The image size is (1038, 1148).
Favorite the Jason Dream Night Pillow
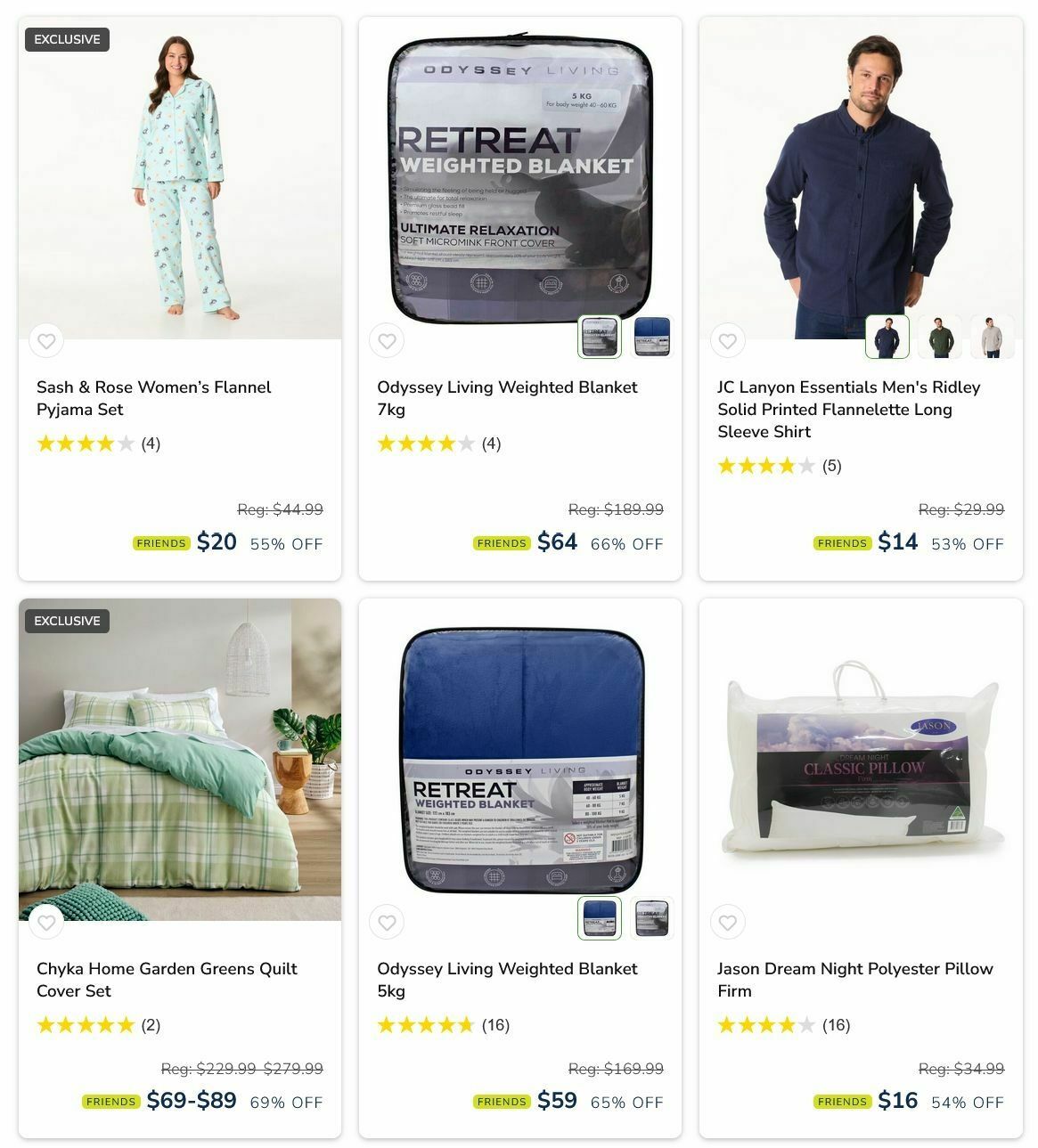click(x=727, y=922)
